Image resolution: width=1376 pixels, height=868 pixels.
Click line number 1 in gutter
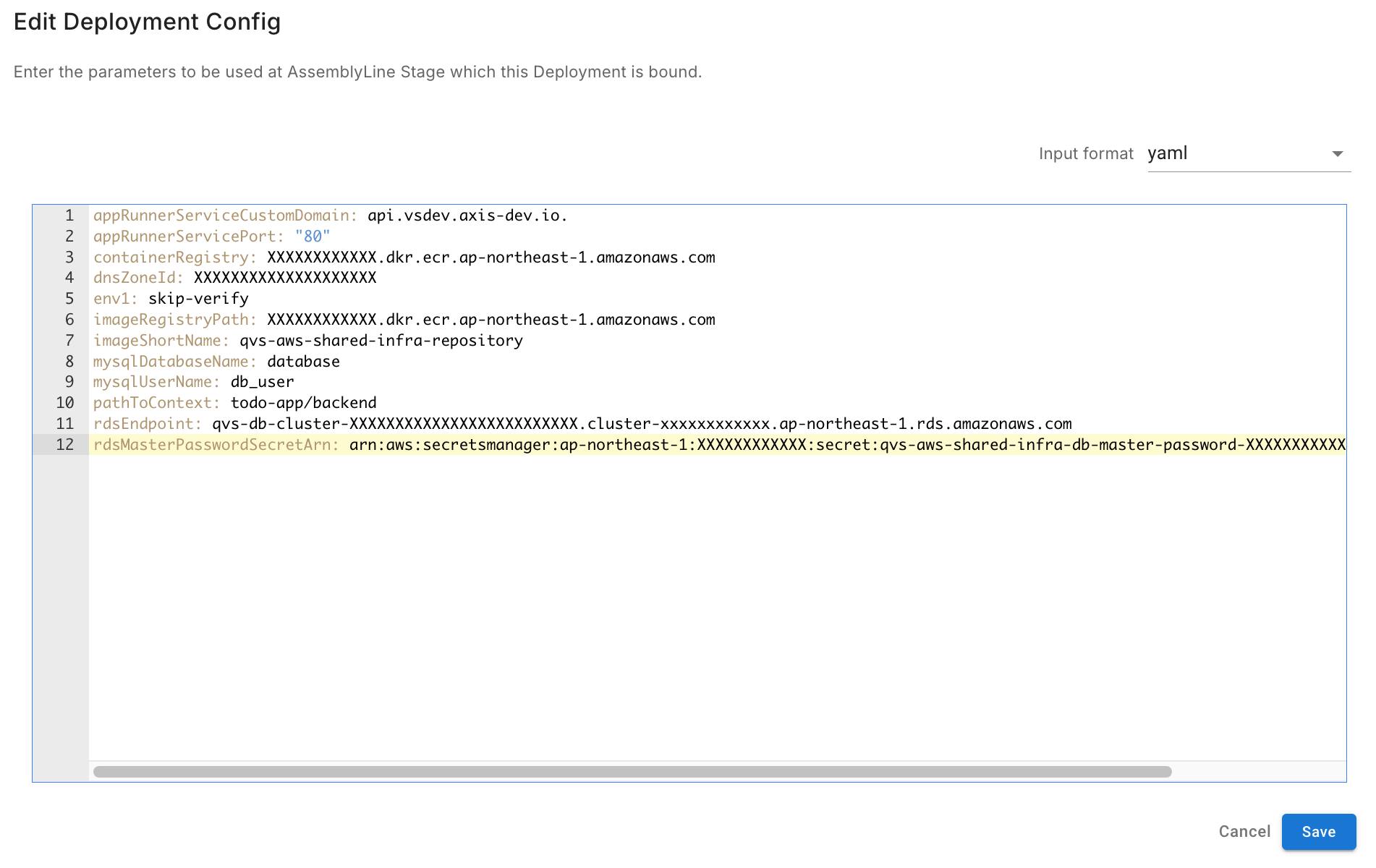[x=69, y=216]
